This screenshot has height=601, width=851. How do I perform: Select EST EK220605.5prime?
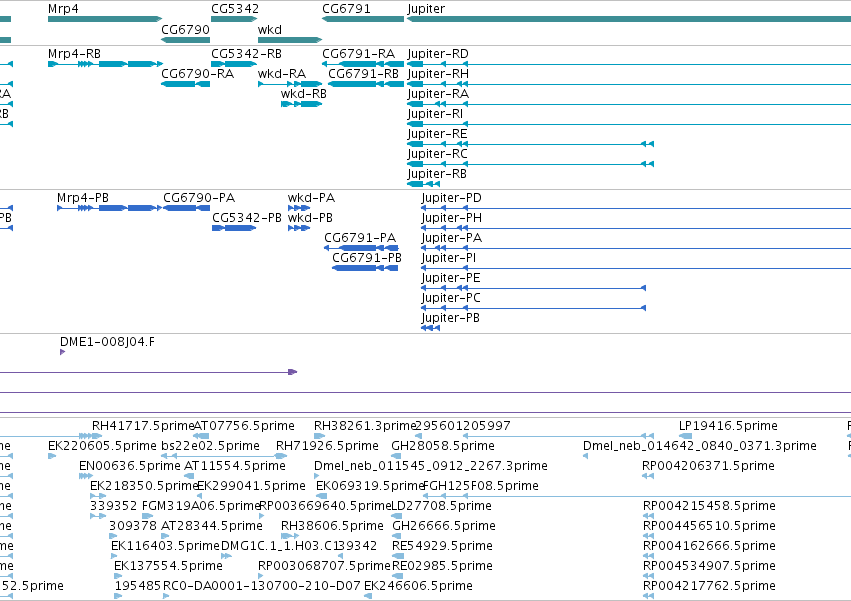pyautogui.click(x=102, y=446)
